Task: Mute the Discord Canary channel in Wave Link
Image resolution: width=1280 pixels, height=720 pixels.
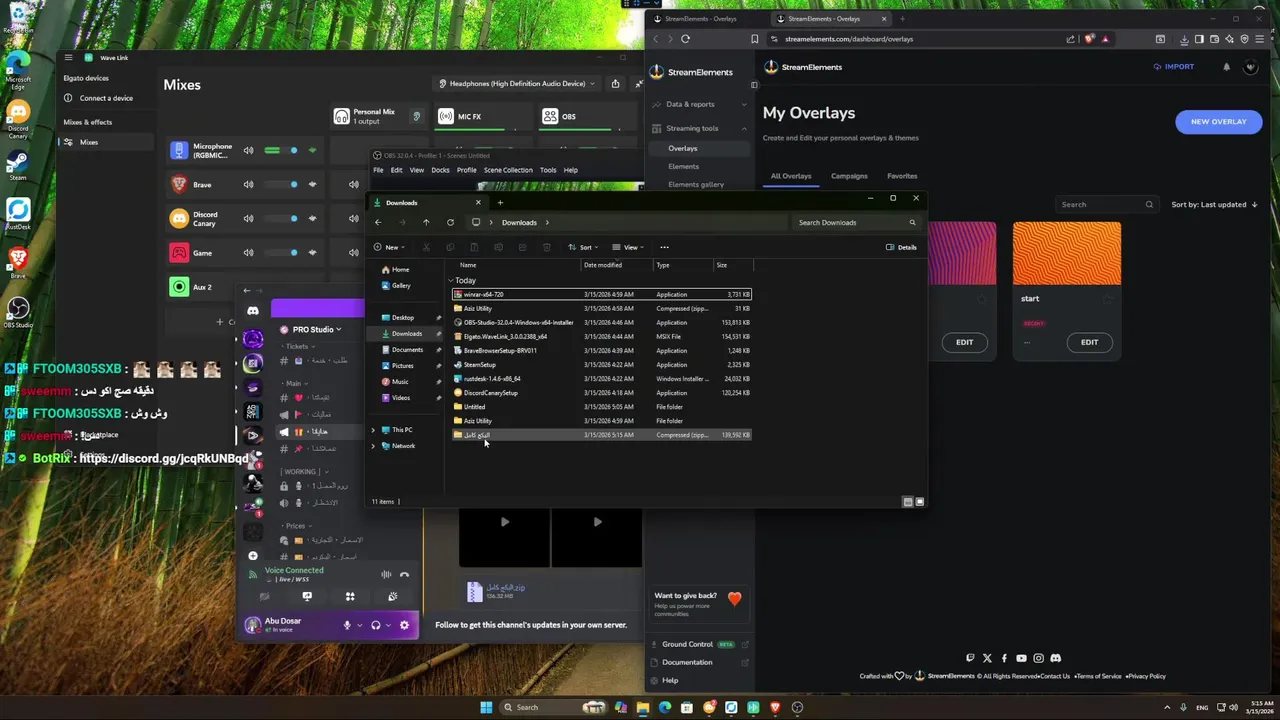Action: pos(248,219)
